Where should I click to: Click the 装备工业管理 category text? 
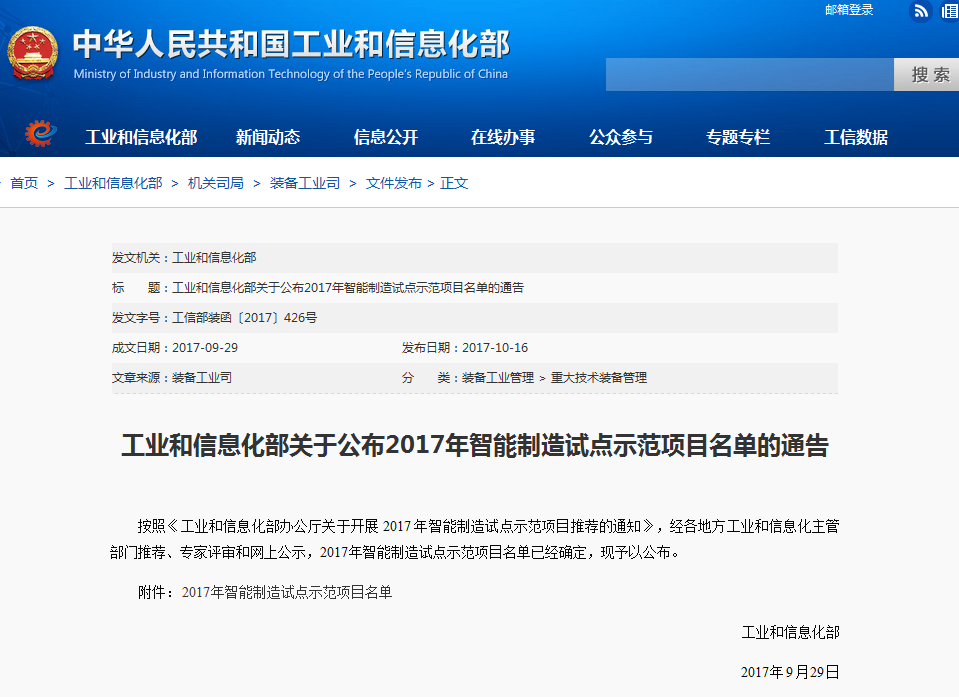tap(498, 378)
